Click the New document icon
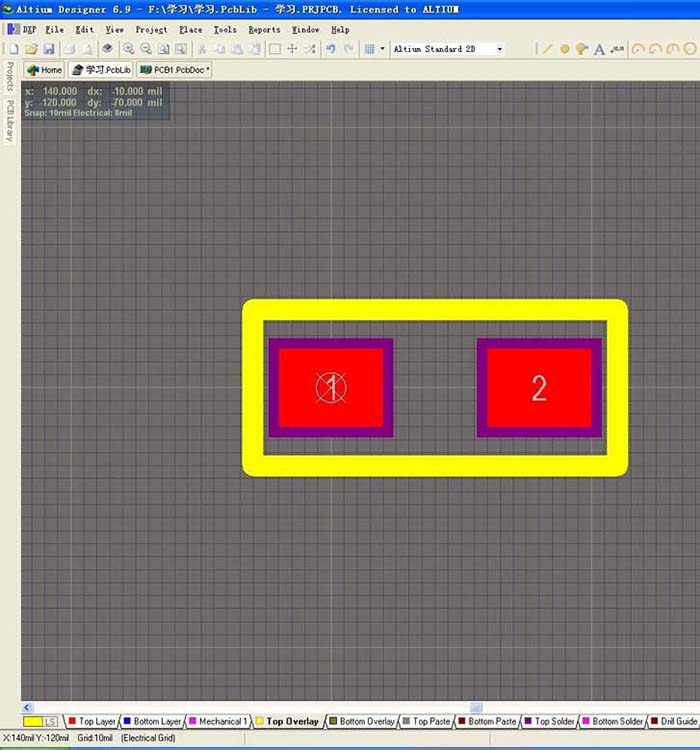Image resolution: width=700 pixels, height=750 pixels. click(13, 49)
